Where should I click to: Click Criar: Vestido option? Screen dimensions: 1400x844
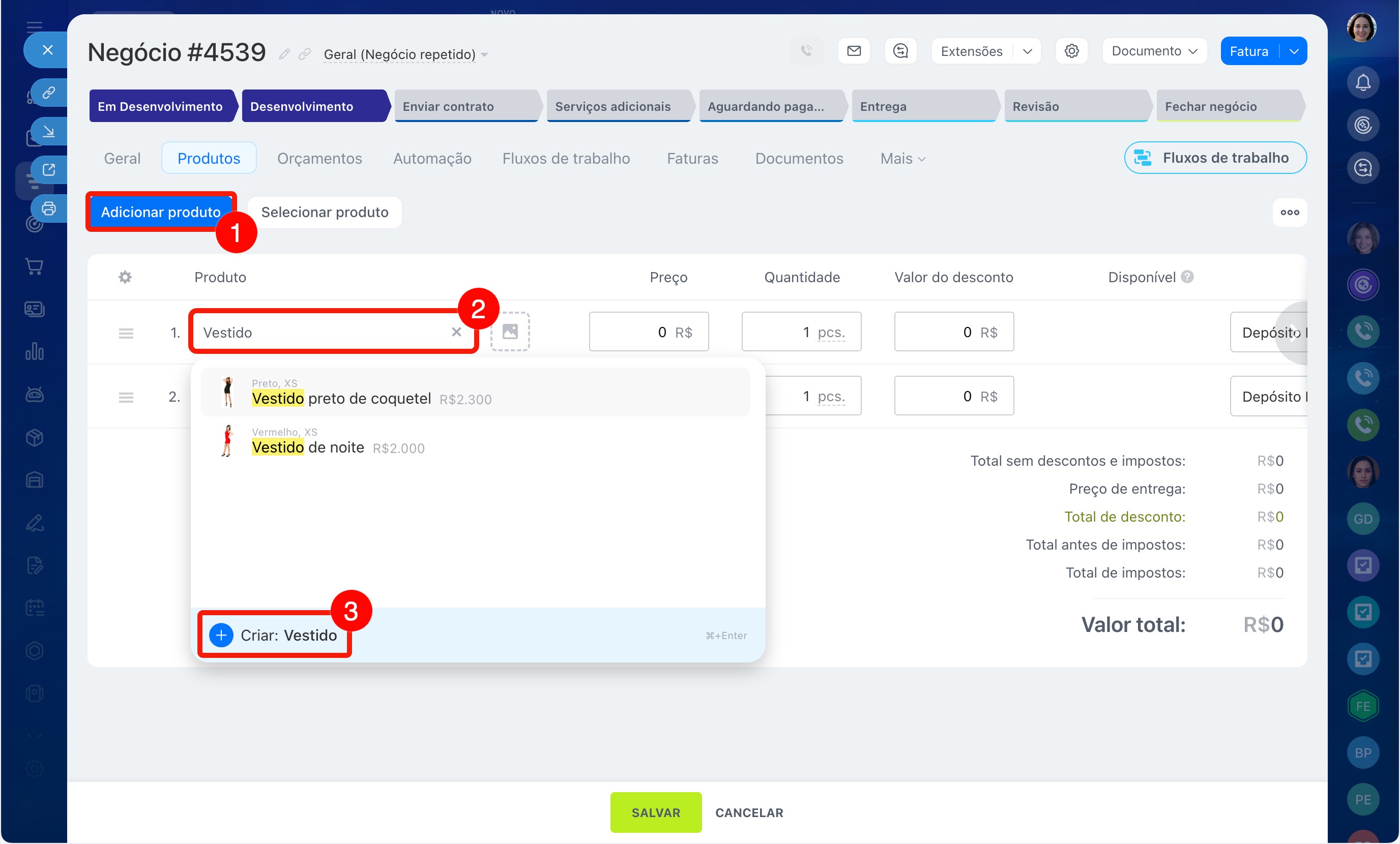[x=275, y=635]
